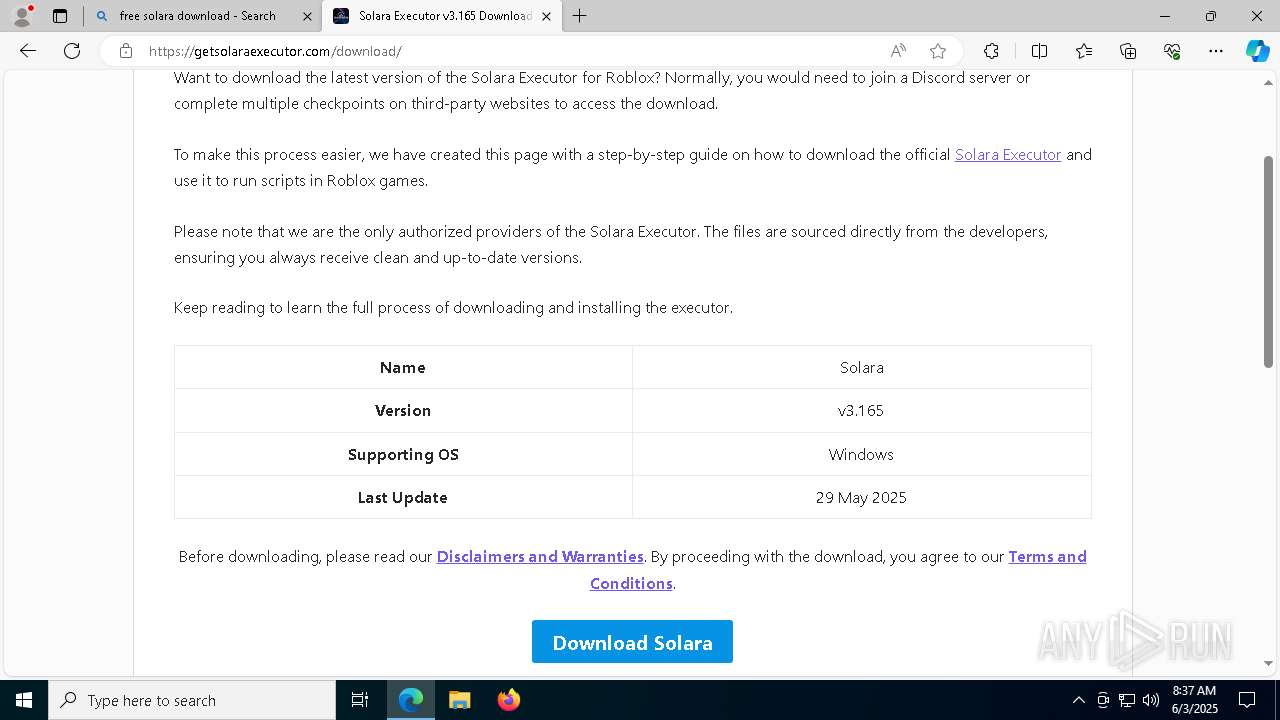Click the scrollbar down arrow
This screenshot has height=720, width=1280.
pyautogui.click(x=1269, y=663)
